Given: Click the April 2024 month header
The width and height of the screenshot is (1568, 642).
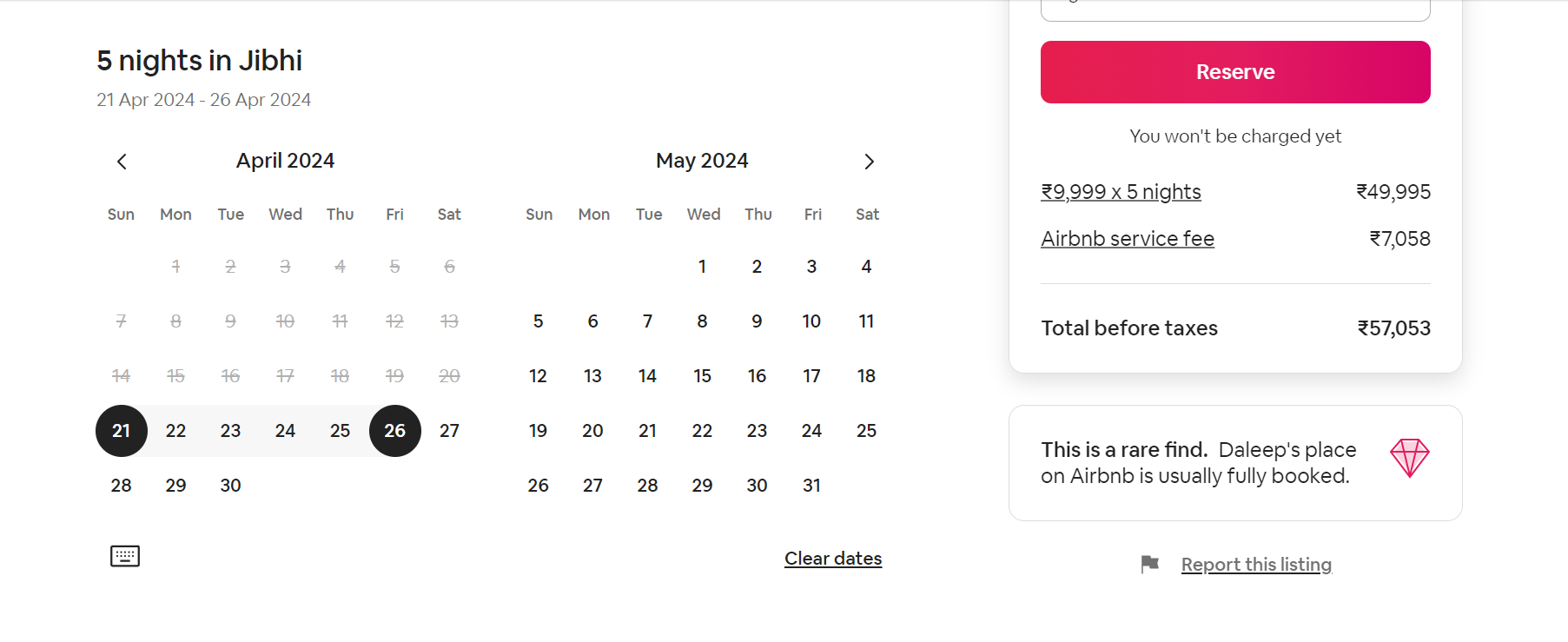Looking at the screenshot, I should click(285, 160).
